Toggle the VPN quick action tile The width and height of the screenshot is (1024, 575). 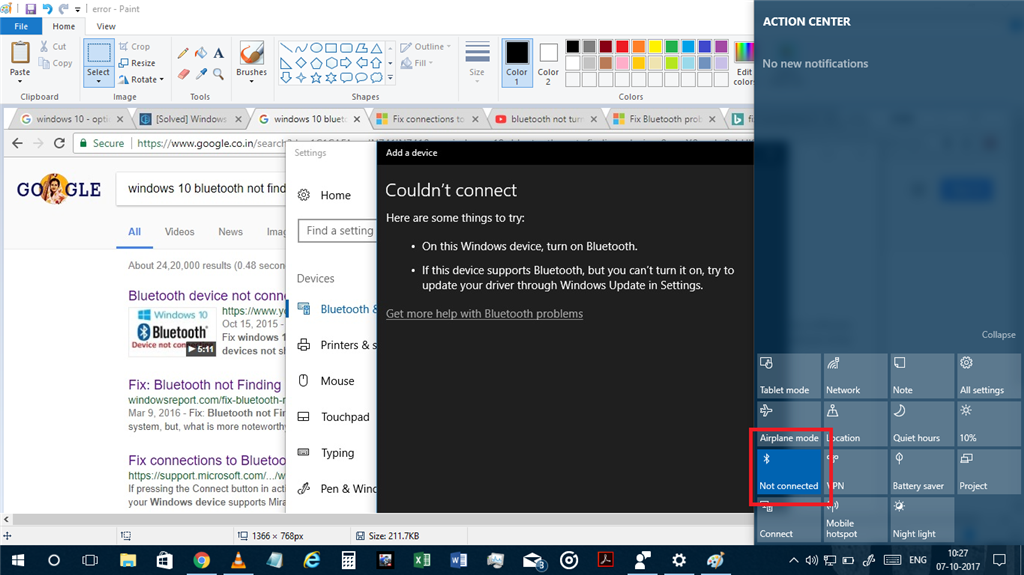point(856,471)
